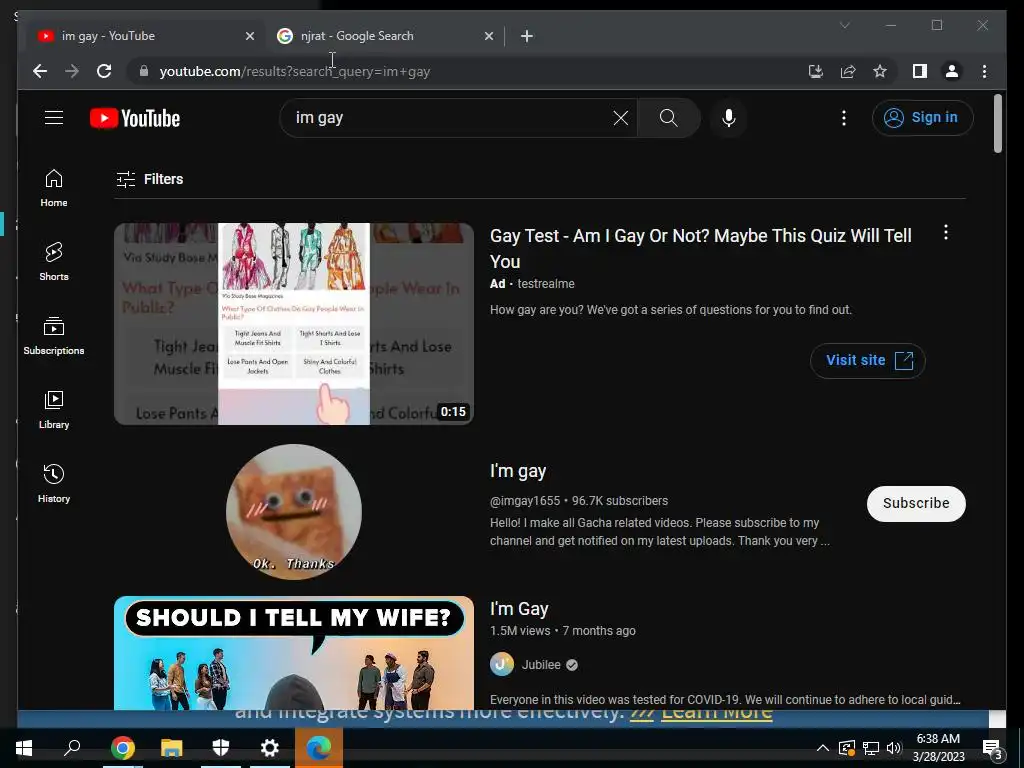Open Windows taskbar search
Screen dimensions: 1024x768
click(72, 748)
